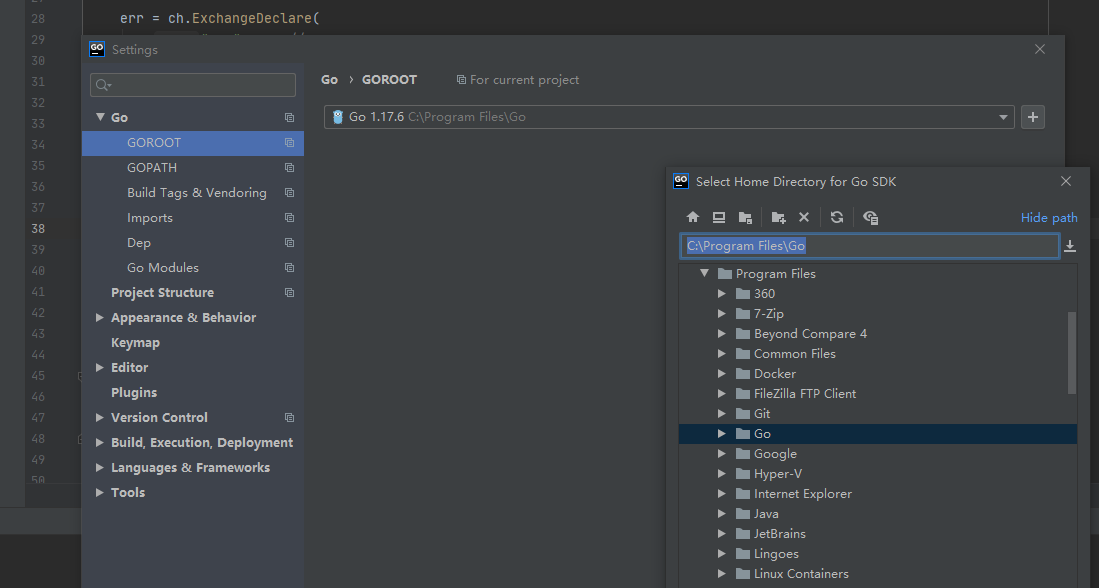Open recent path history arrow
1099x588 pixels.
[x=1070, y=246]
